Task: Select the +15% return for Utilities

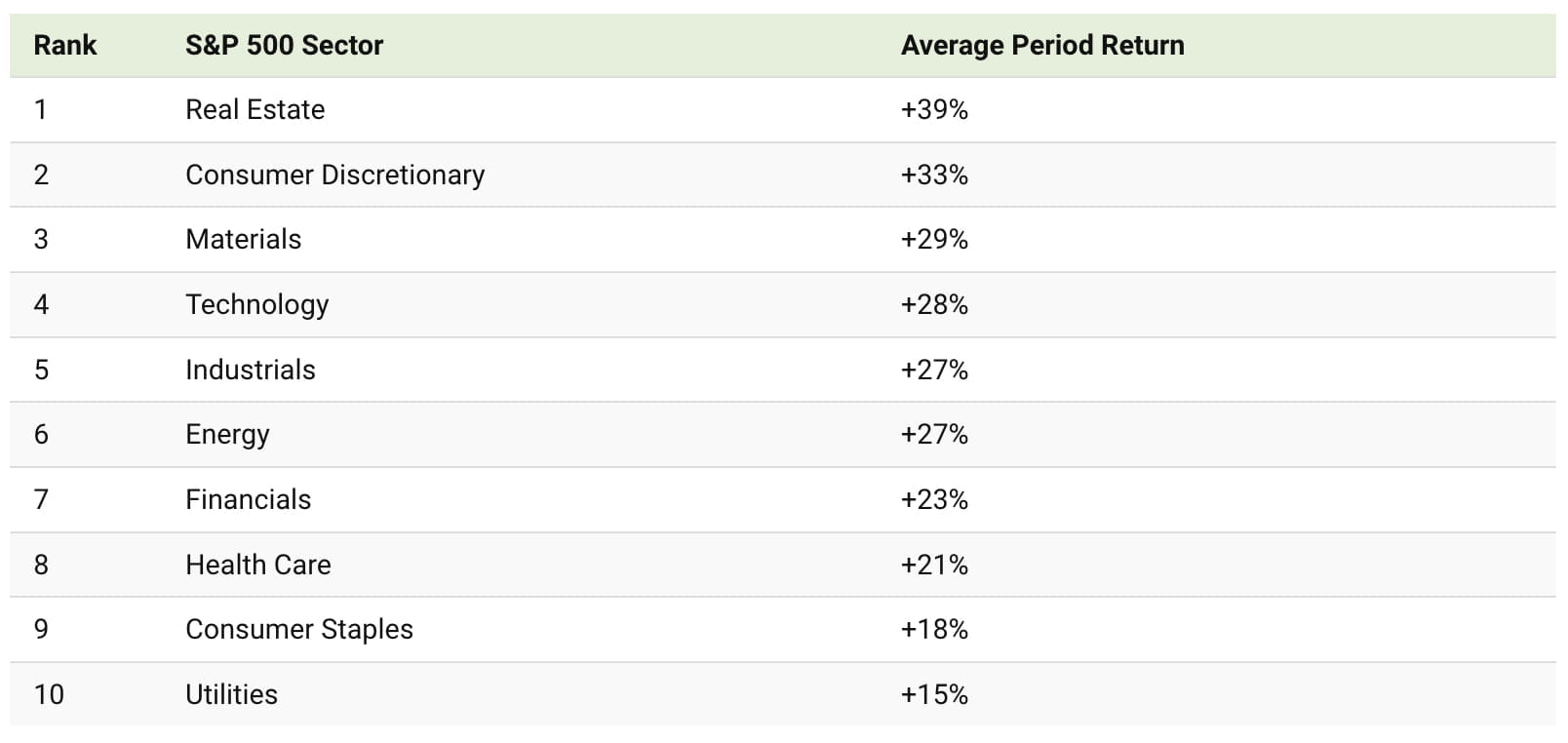Action: pos(933,694)
